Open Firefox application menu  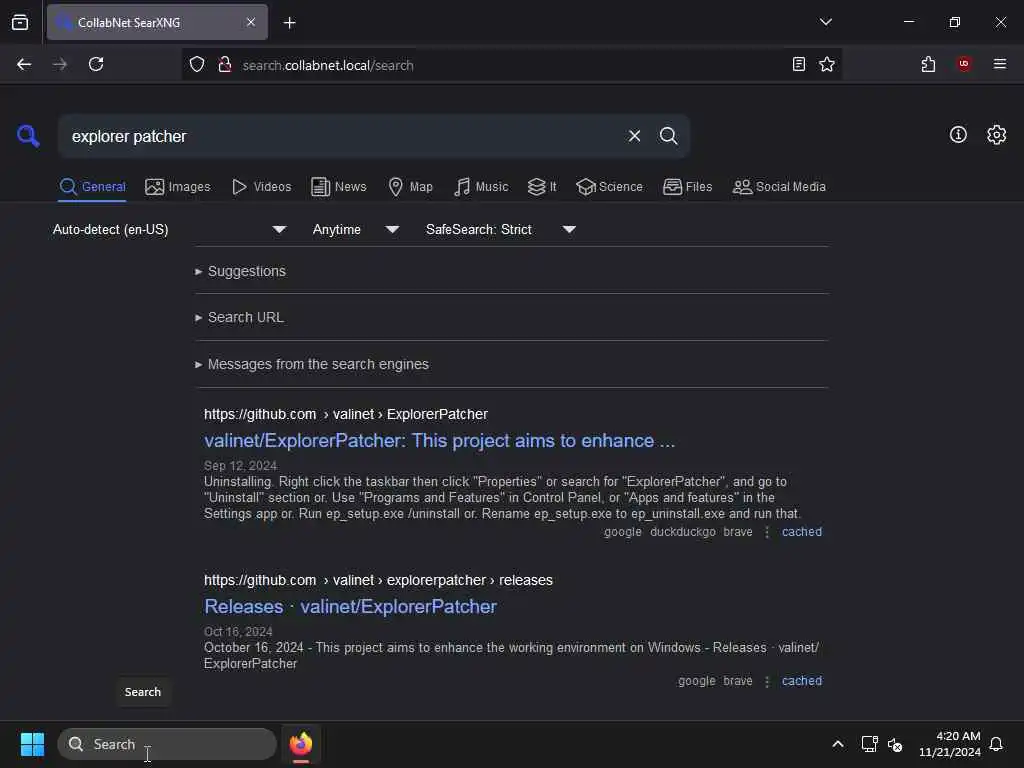coord(999,64)
